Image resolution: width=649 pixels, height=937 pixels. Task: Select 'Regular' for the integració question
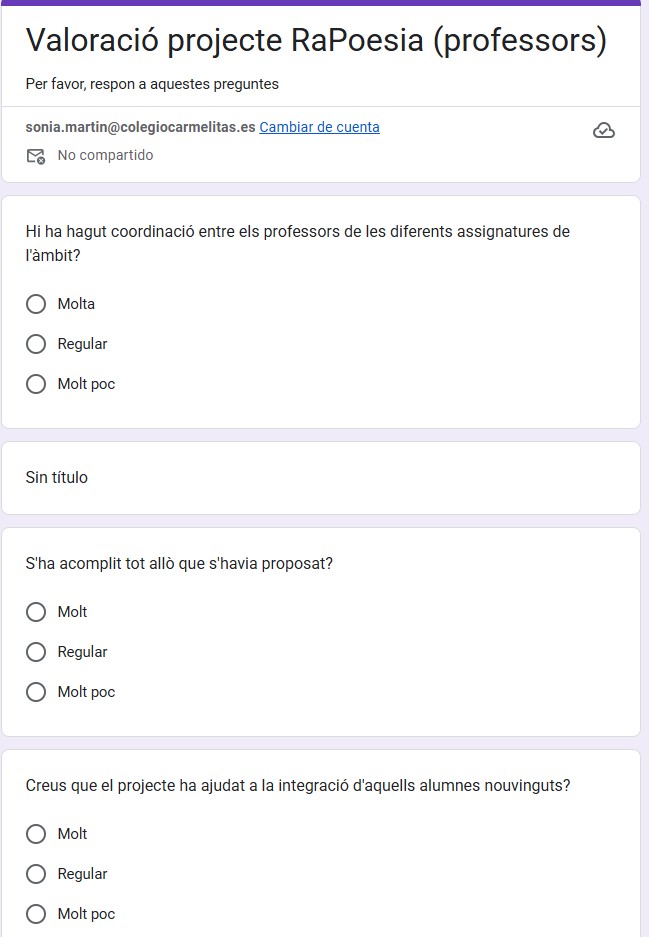(x=36, y=874)
